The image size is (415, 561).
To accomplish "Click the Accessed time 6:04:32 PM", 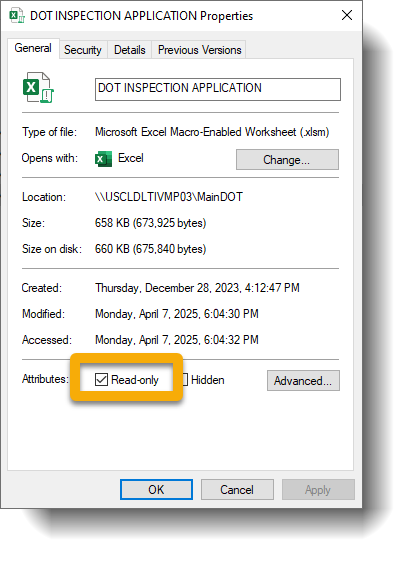I will coord(231,340).
